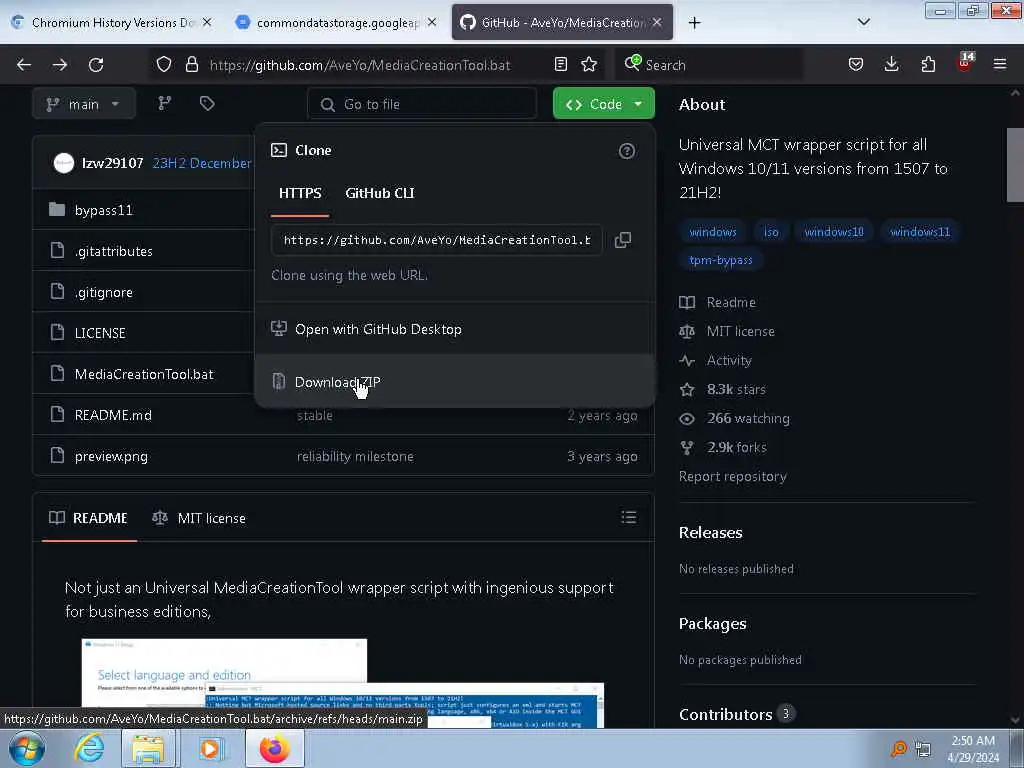Screen dimensions: 1024x768
Task: Open the Downloads toolbar icon
Action: click(x=891, y=64)
